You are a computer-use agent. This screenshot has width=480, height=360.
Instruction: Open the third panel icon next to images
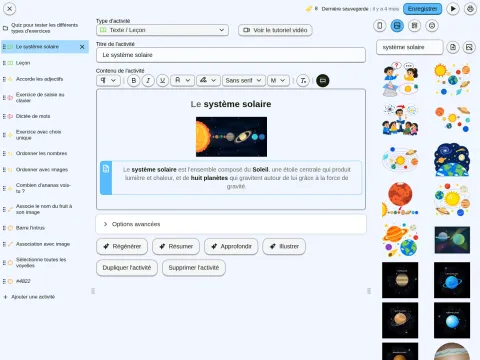coord(414,26)
